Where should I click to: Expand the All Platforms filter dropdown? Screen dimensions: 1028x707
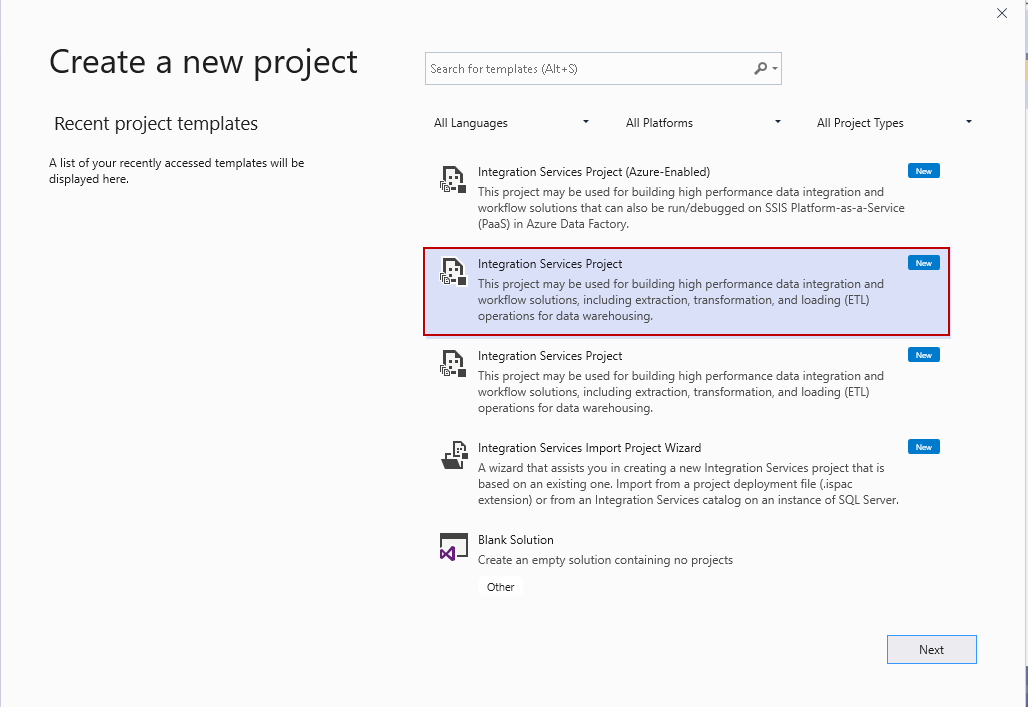point(704,123)
